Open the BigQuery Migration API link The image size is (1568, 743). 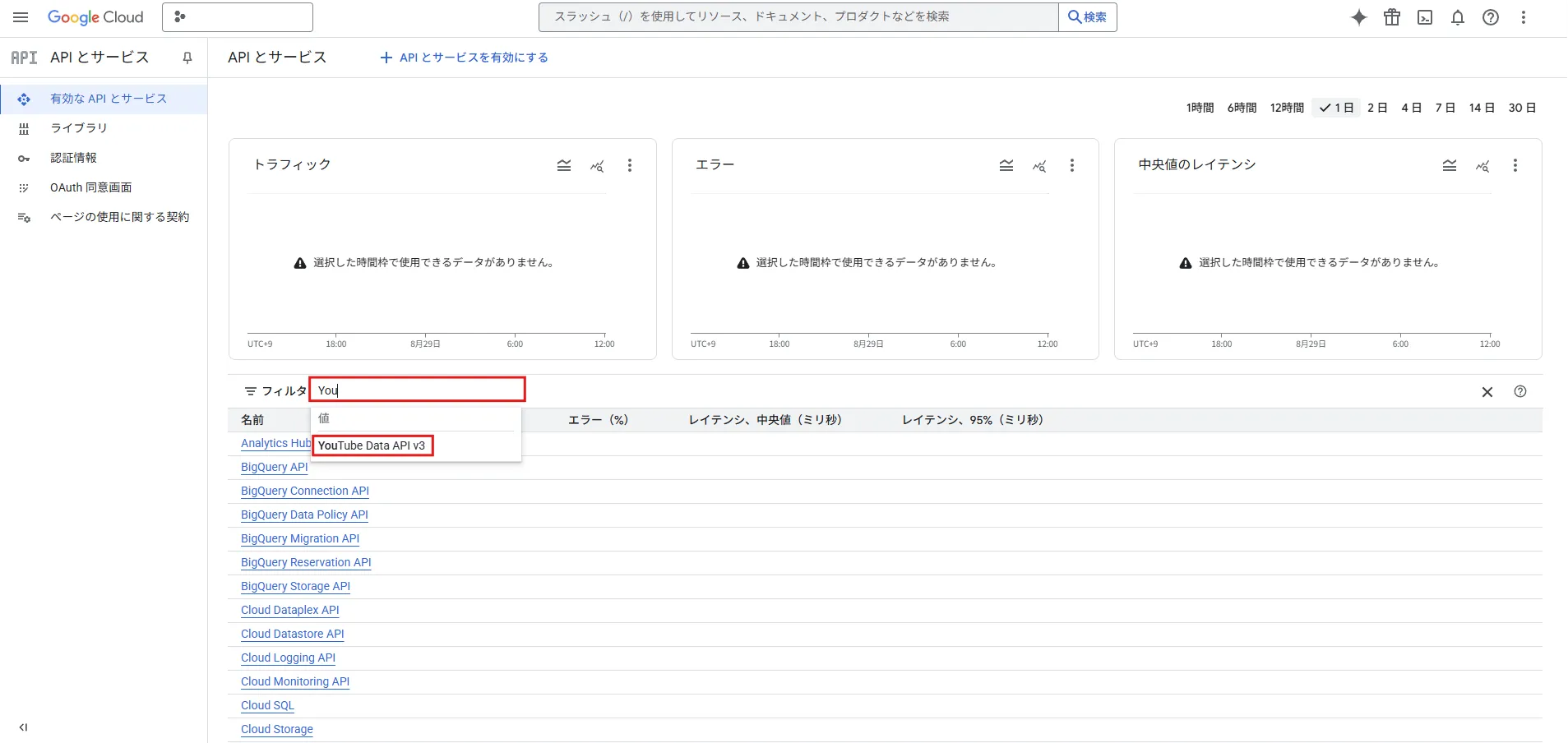(300, 539)
